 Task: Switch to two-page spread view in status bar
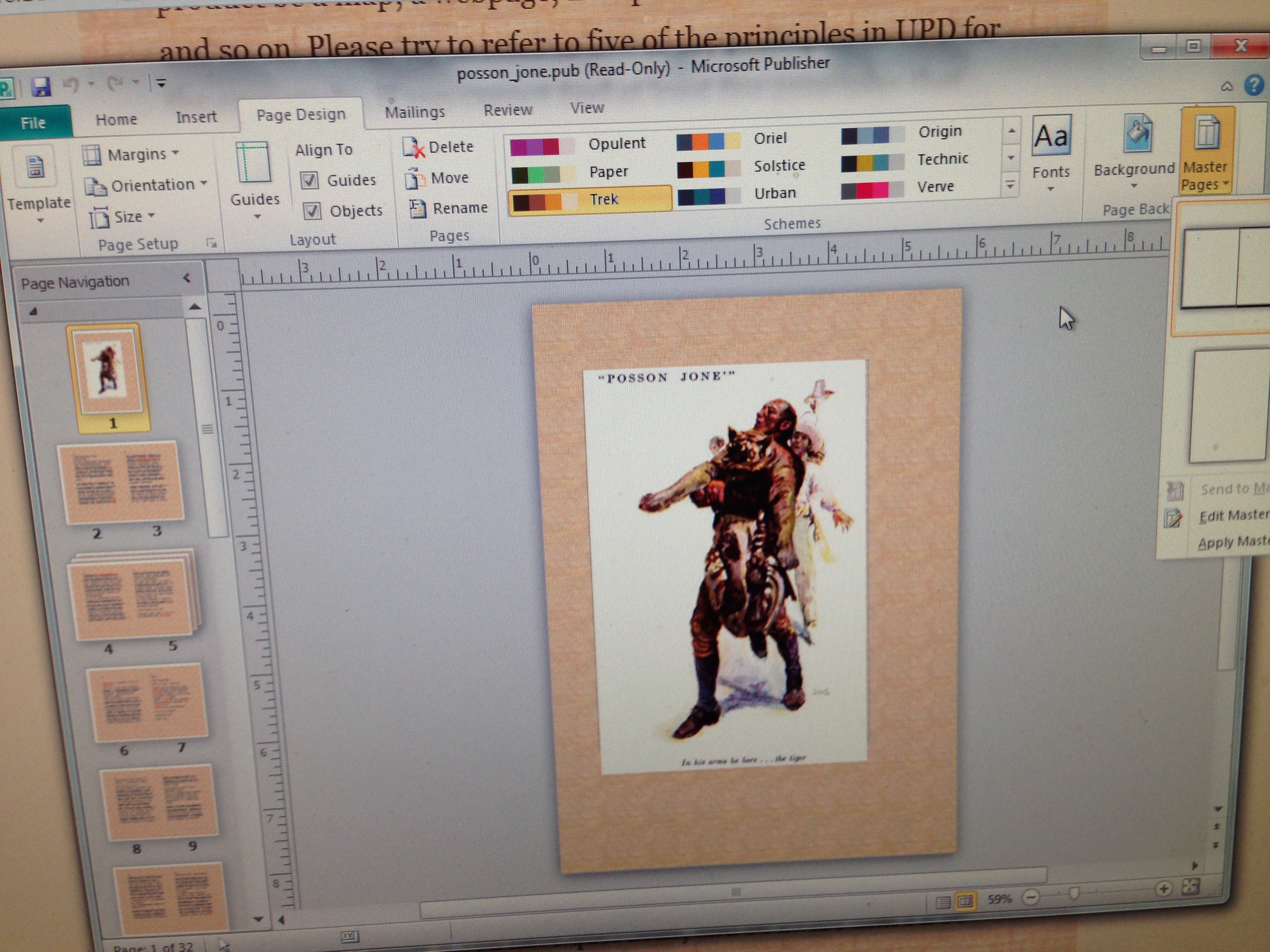click(966, 901)
